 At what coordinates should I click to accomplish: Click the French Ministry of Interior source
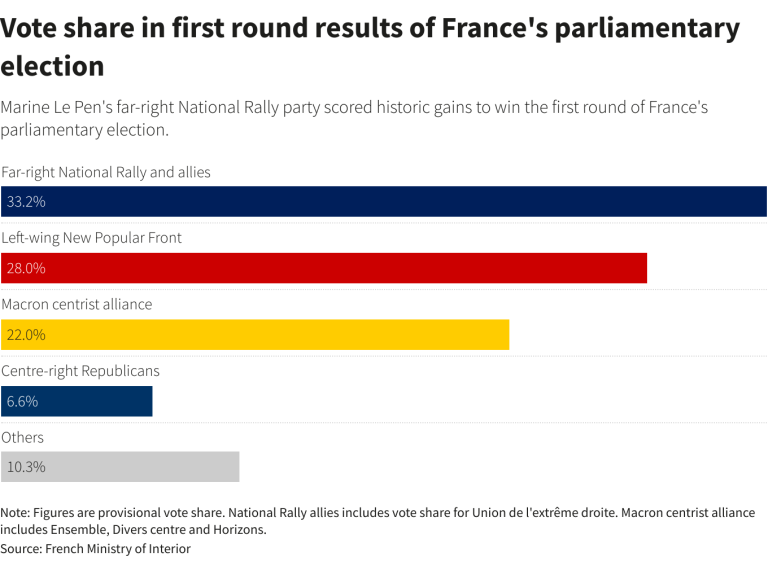tap(95, 549)
